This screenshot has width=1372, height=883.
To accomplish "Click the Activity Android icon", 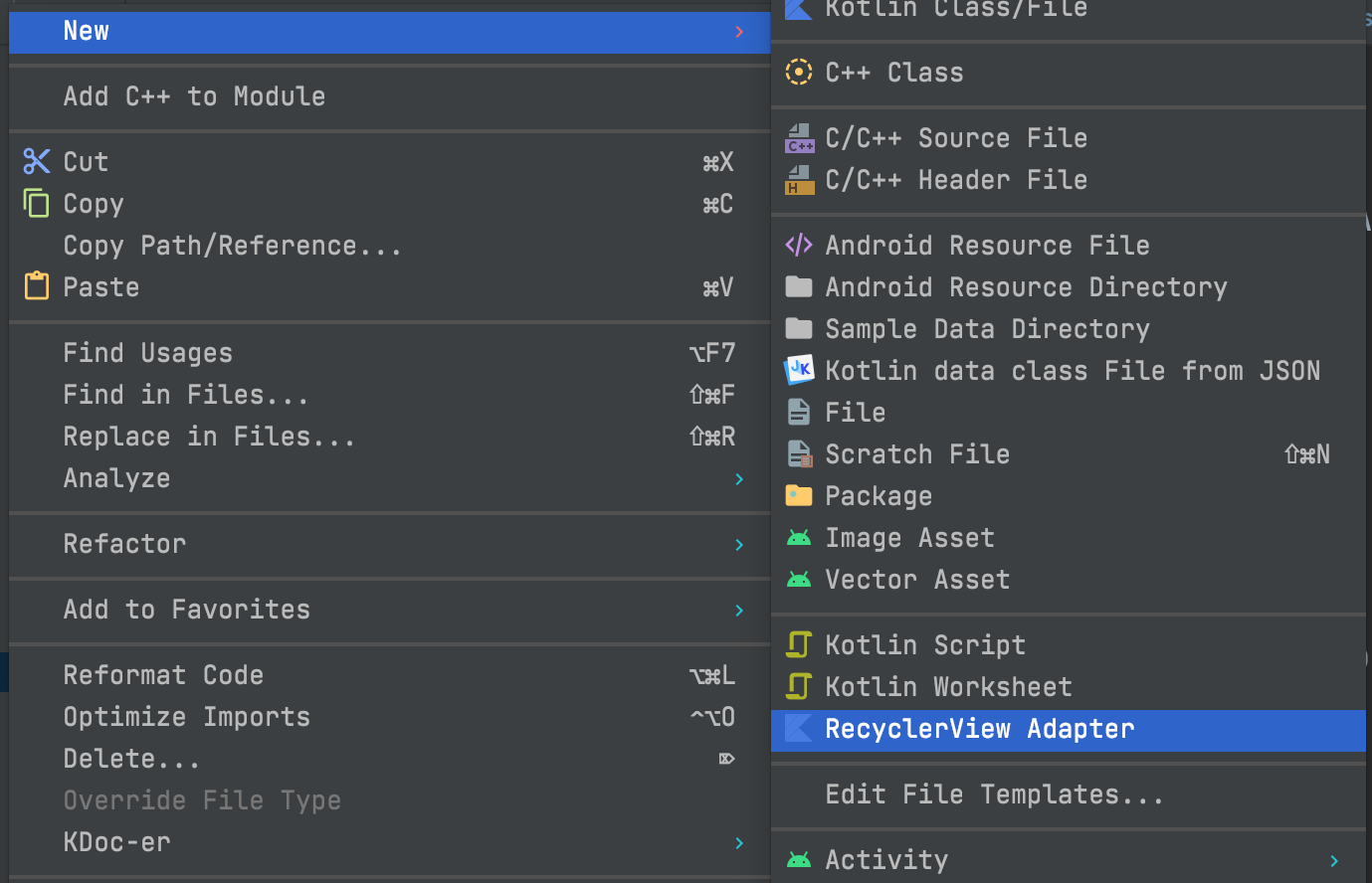I will (799, 860).
